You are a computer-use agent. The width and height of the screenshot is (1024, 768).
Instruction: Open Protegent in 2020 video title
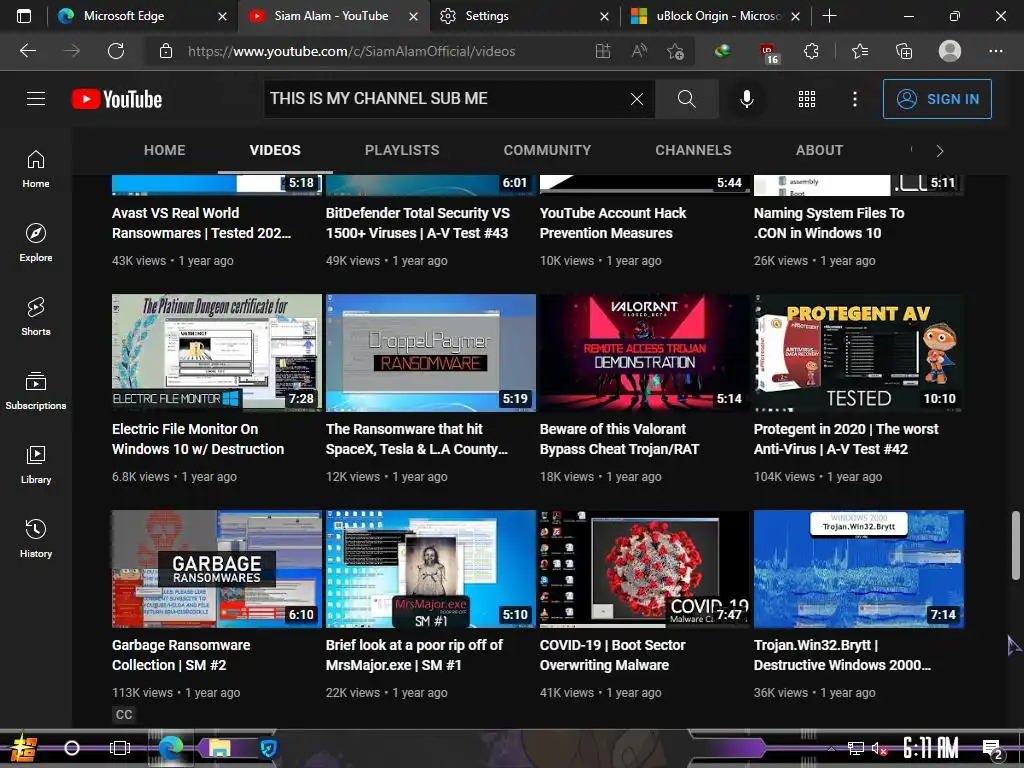[846, 439]
